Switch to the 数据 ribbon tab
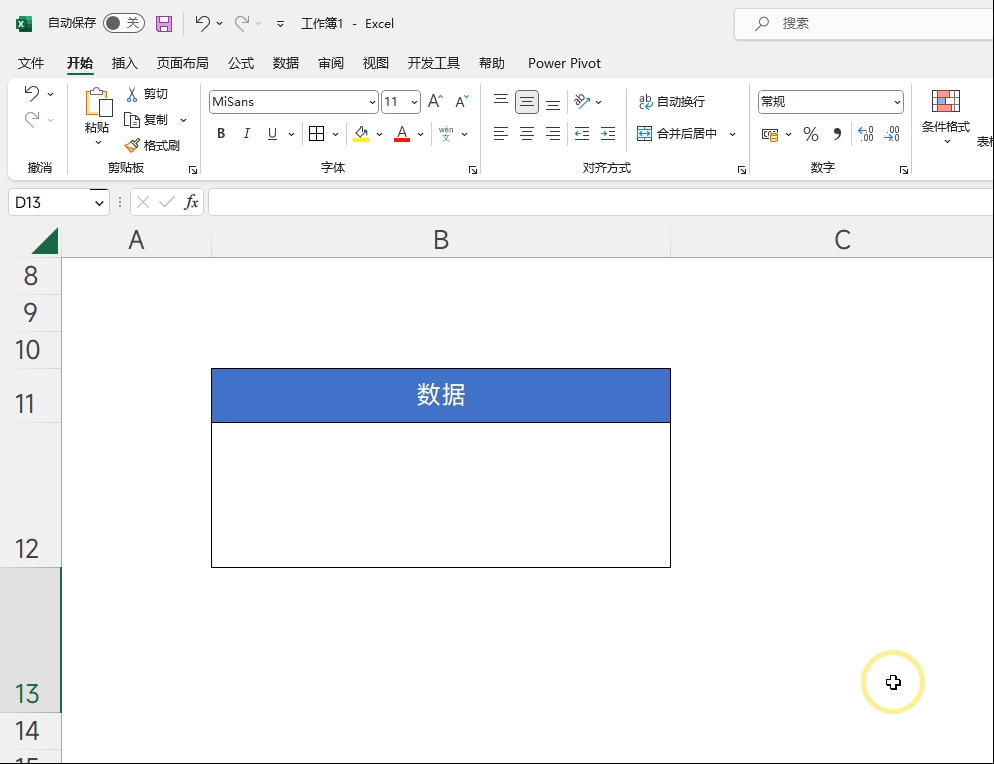 [286, 63]
